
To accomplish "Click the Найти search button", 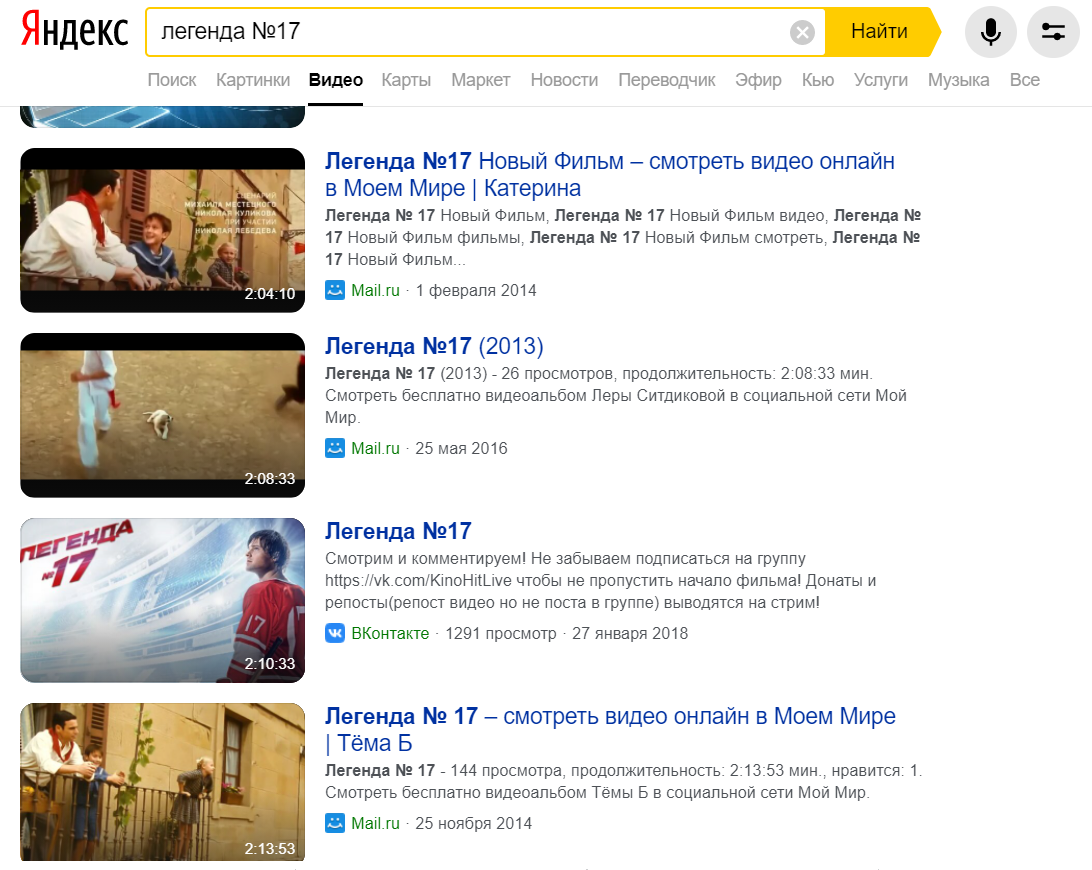I will [x=880, y=32].
